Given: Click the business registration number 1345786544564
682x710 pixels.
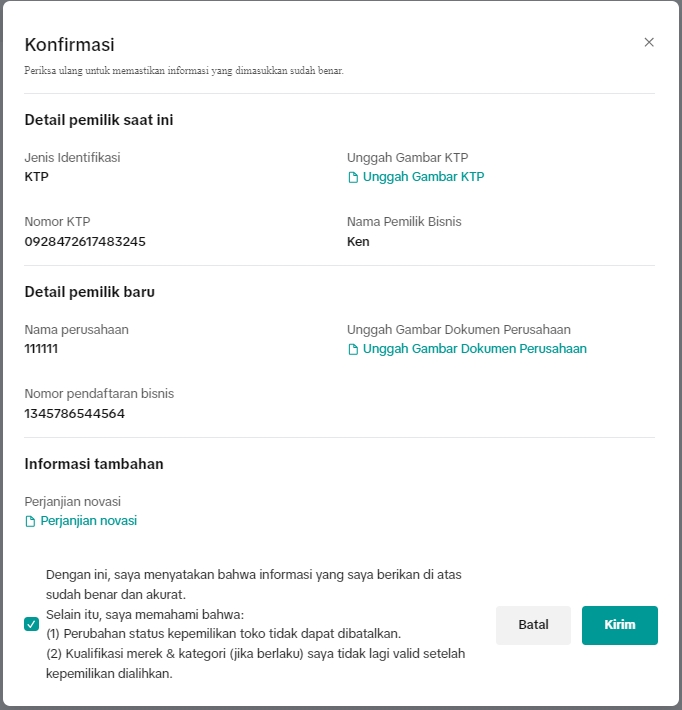Looking at the screenshot, I should [x=74, y=413].
